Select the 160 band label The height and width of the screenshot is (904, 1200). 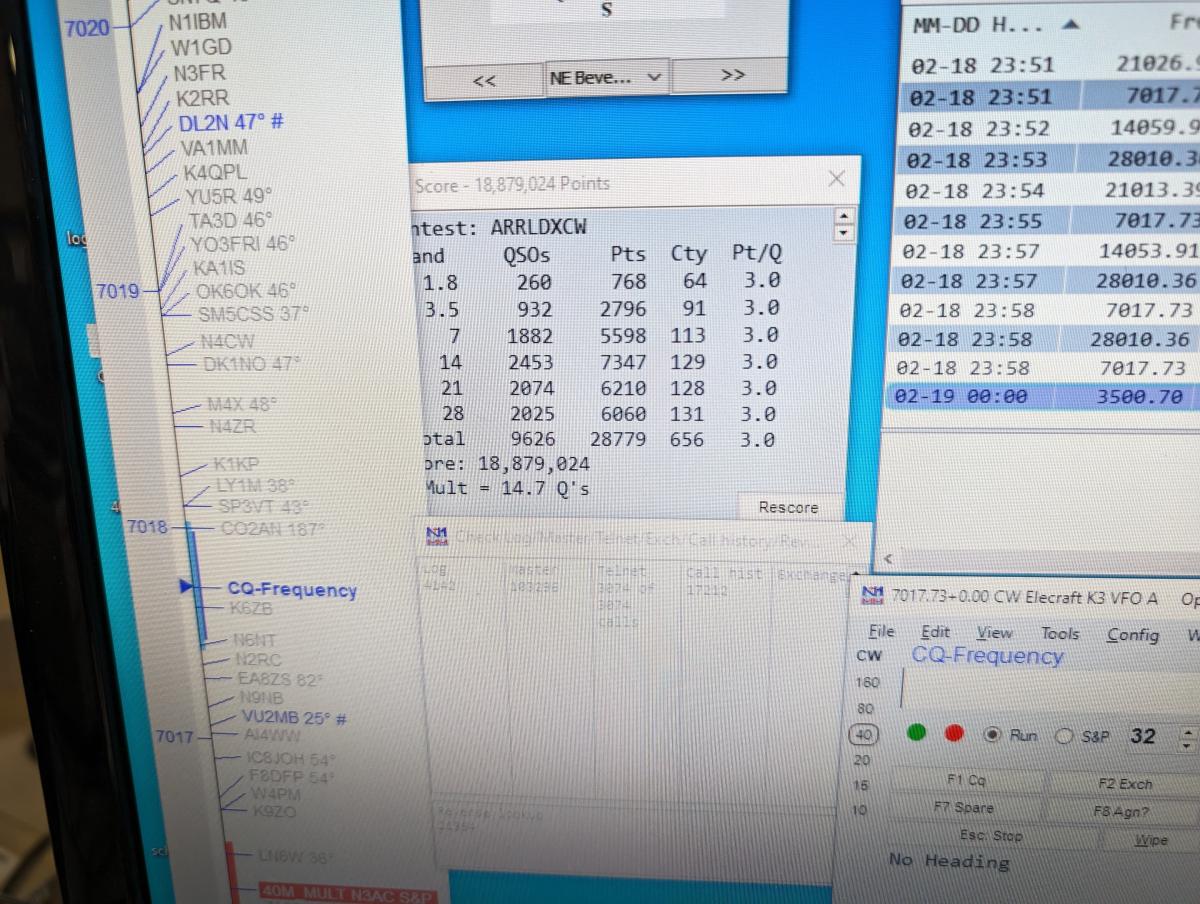866,682
